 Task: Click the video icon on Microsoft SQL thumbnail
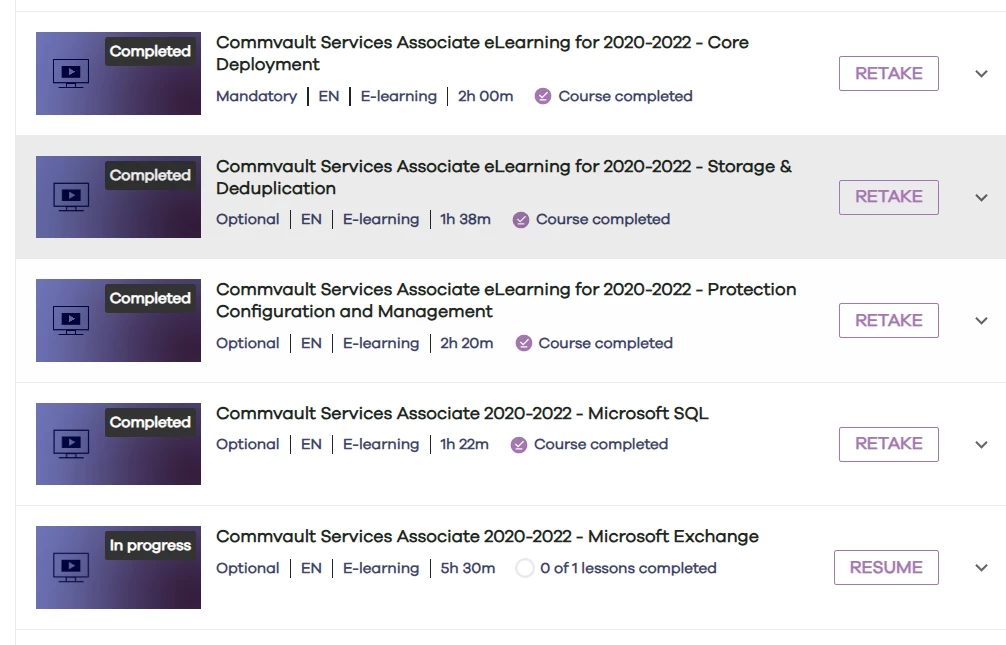click(x=71, y=444)
